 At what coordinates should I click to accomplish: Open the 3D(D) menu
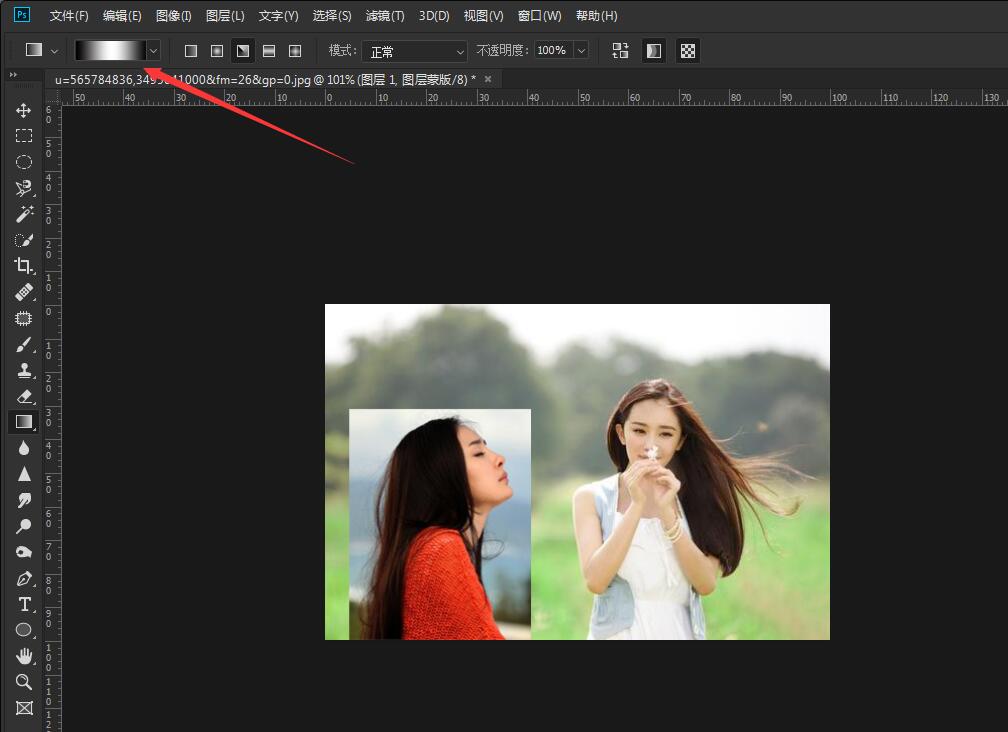(x=434, y=15)
